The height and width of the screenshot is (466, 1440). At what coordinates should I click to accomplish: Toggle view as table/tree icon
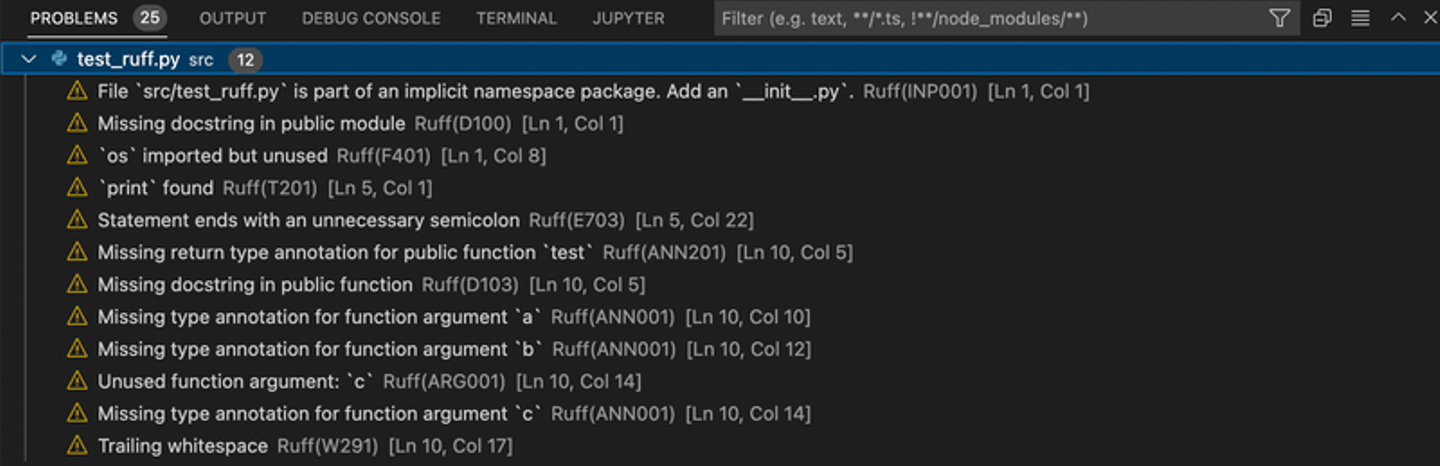pos(1360,18)
